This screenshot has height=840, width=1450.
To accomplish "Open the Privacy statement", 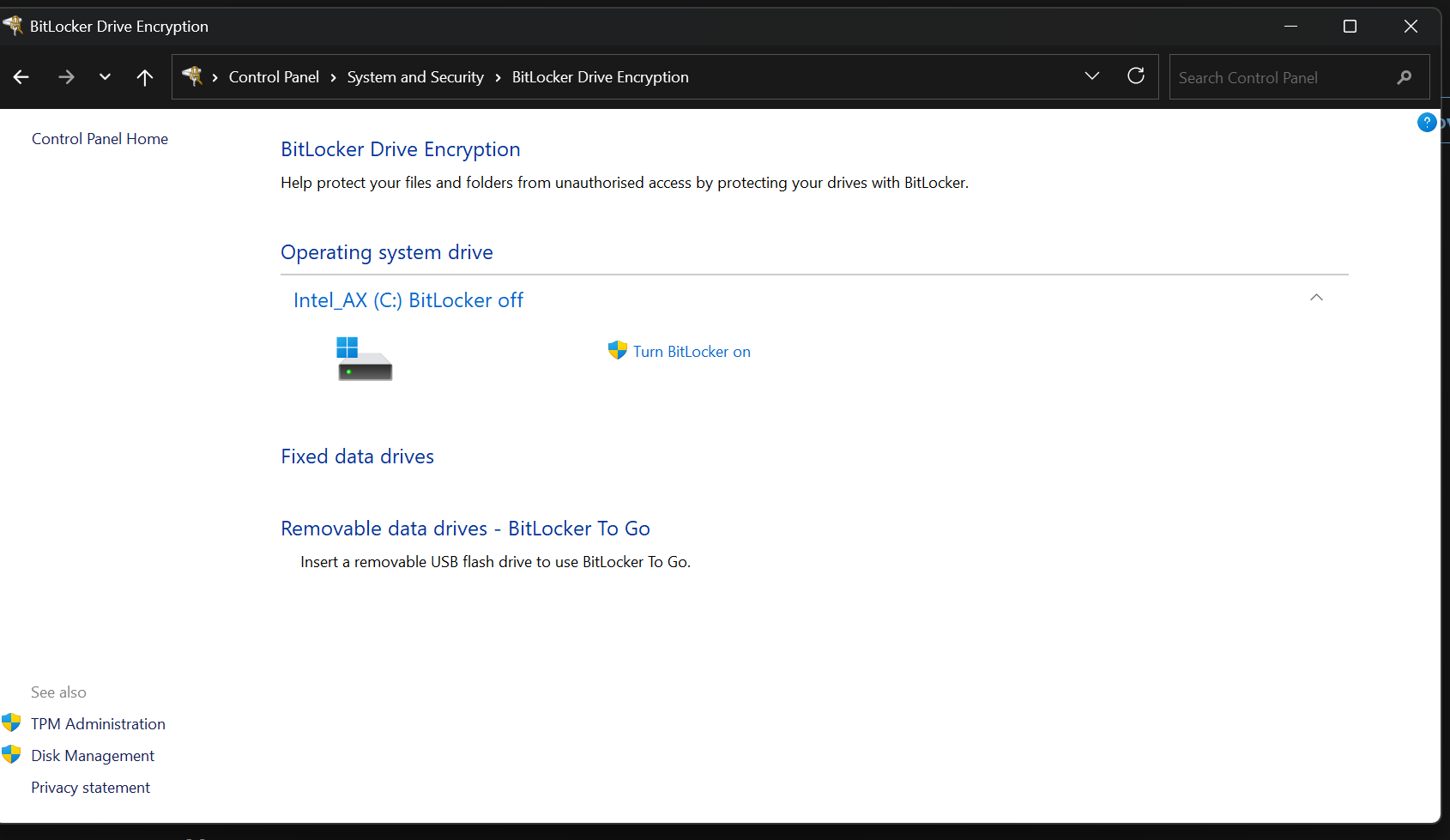I will pos(90,787).
